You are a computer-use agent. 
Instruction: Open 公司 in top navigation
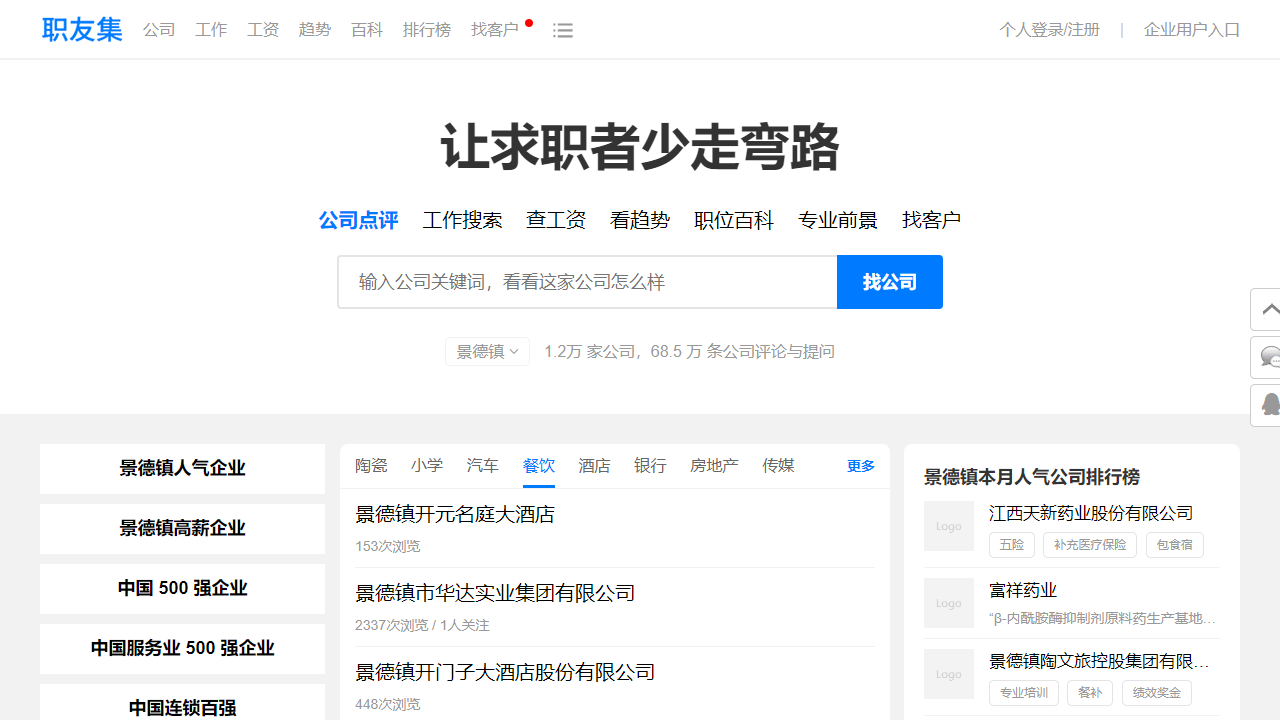point(159,30)
